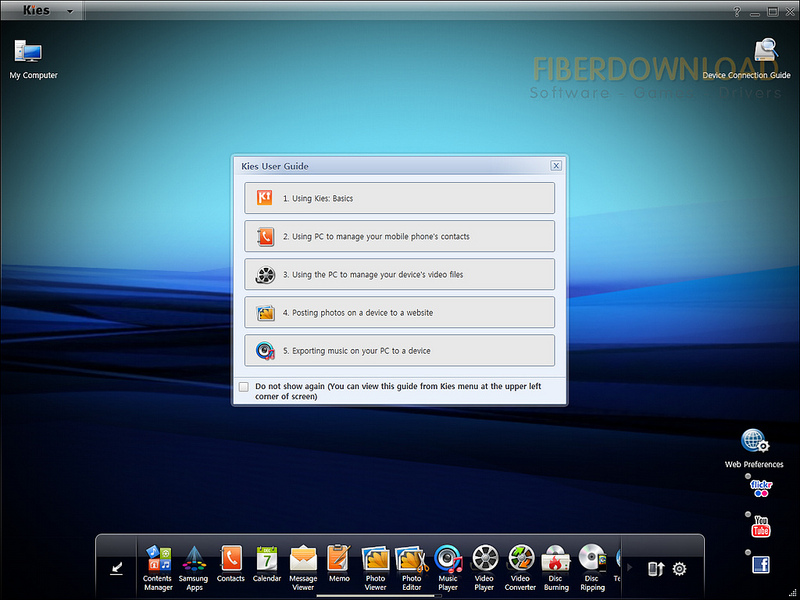Click the phone transfer icon in the dock
The width and height of the screenshot is (800, 600).
656,568
